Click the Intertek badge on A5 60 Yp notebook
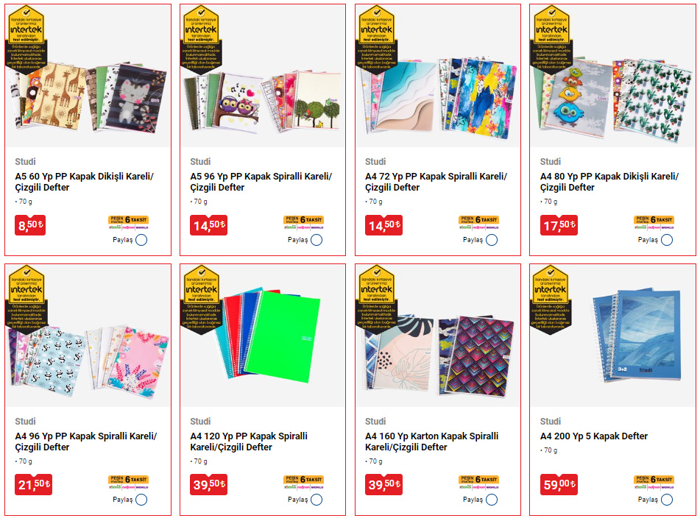This screenshot has width=700, height=521. (x=26, y=39)
